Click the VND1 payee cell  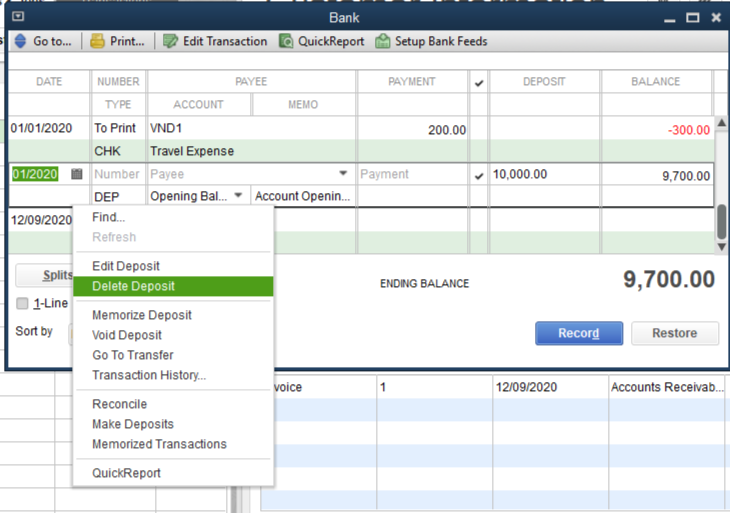[x=251, y=128]
